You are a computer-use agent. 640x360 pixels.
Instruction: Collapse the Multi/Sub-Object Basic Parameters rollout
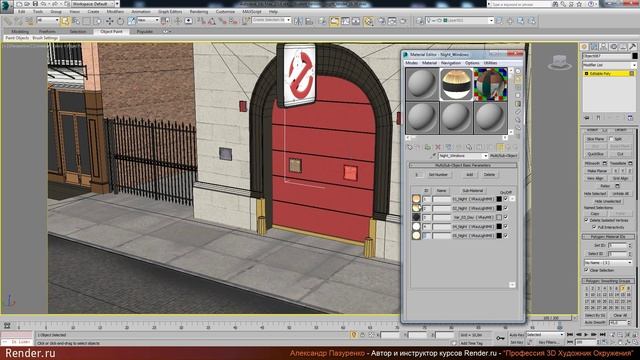[x=463, y=165]
